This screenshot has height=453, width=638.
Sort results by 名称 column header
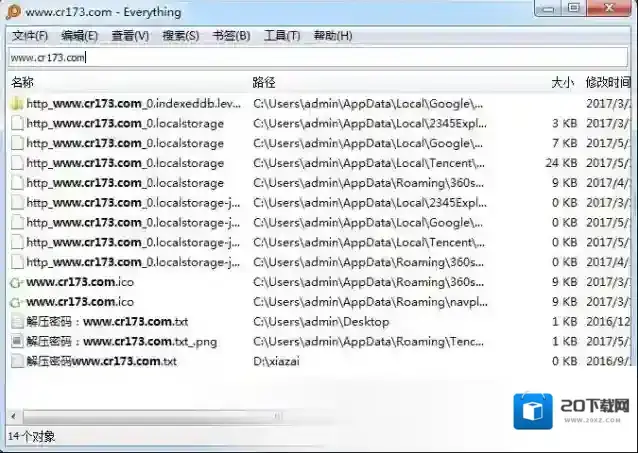(x=22, y=82)
